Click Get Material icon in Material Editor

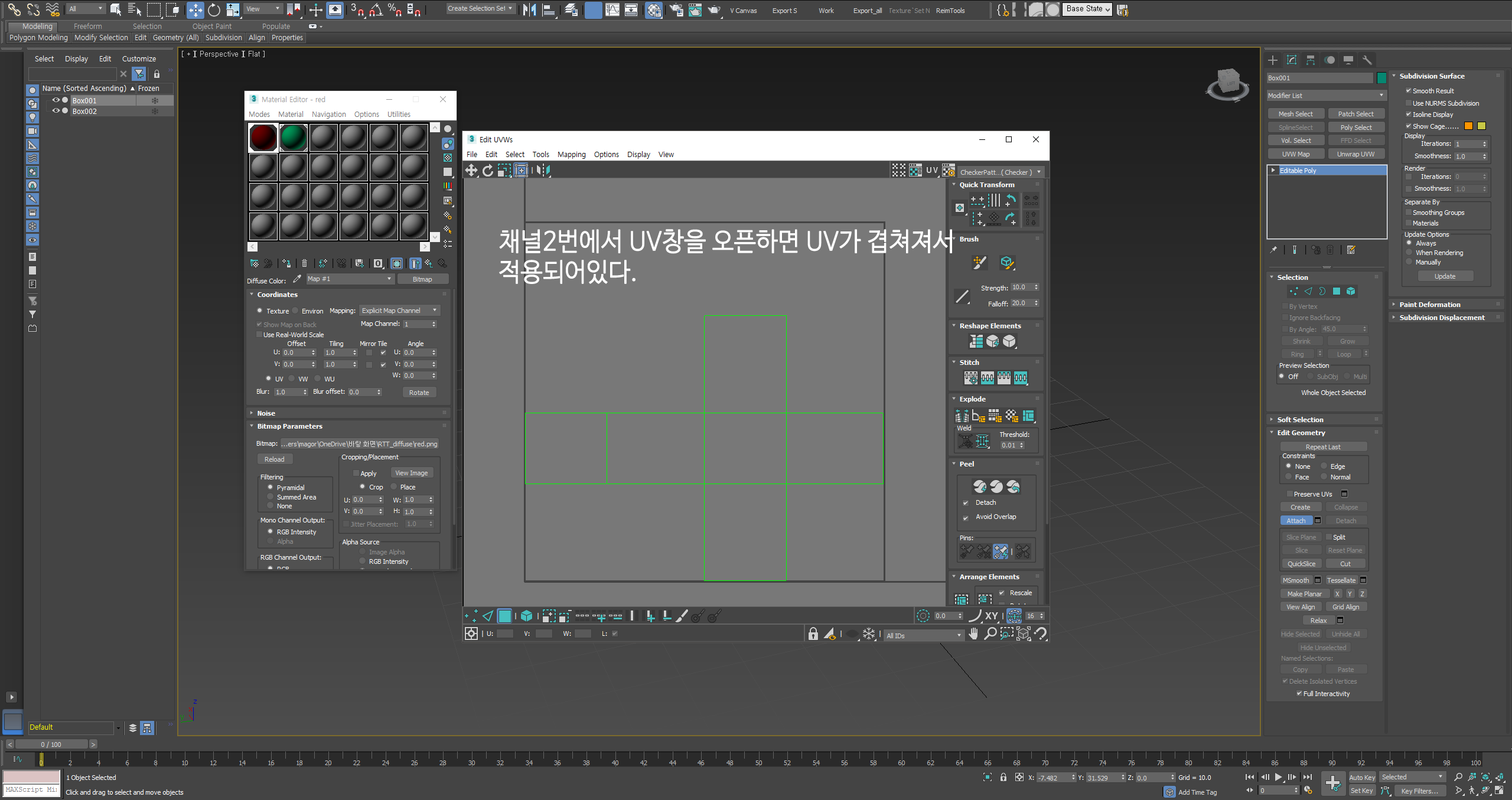point(255,263)
